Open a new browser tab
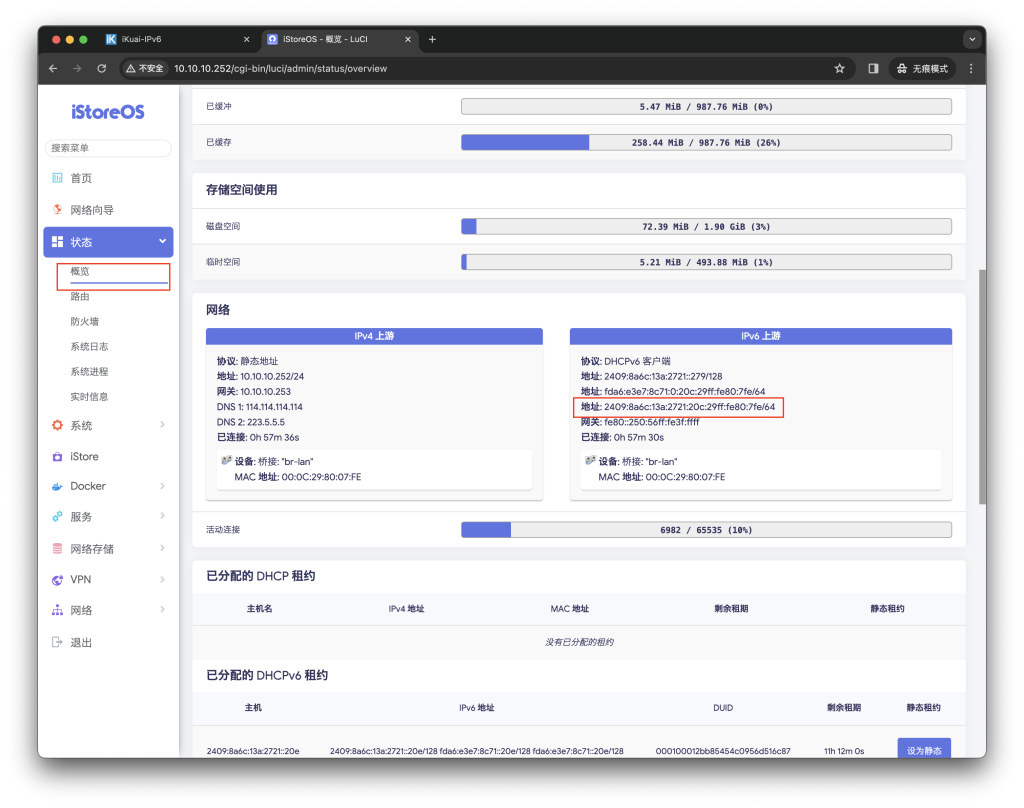 [432, 39]
